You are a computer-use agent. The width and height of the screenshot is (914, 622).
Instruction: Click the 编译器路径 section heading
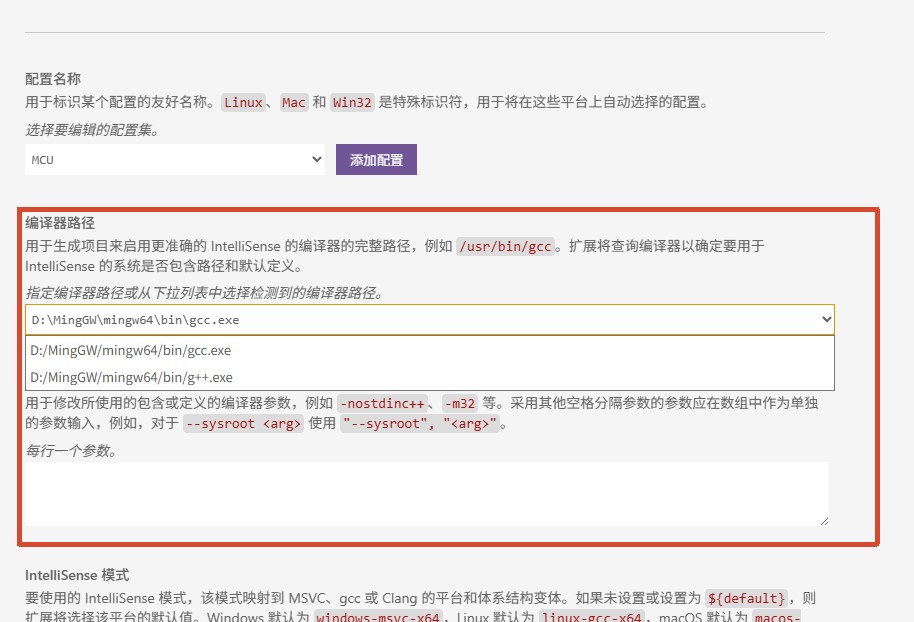pos(59,223)
